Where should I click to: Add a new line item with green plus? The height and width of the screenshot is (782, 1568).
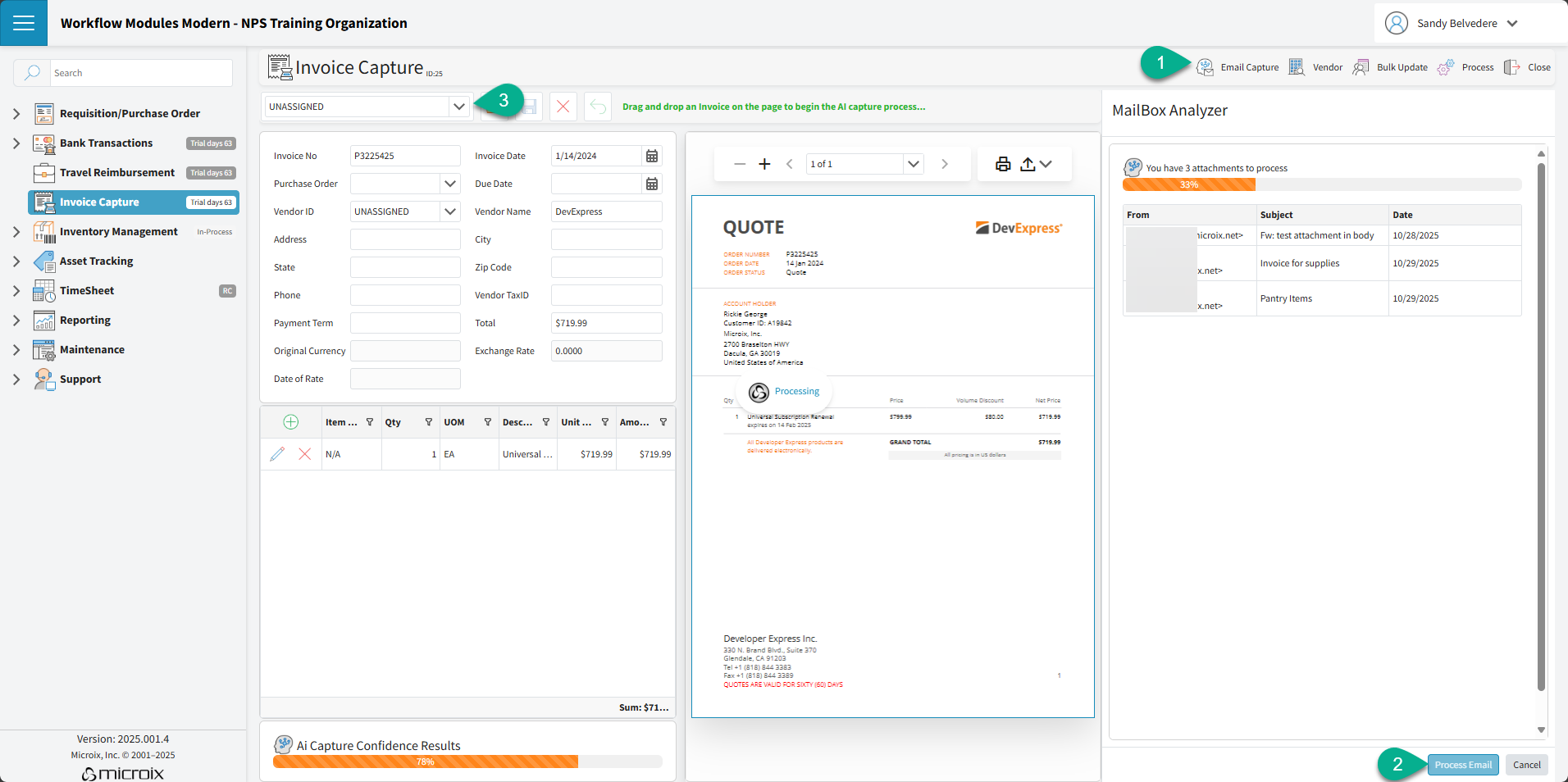[x=290, y=422]
